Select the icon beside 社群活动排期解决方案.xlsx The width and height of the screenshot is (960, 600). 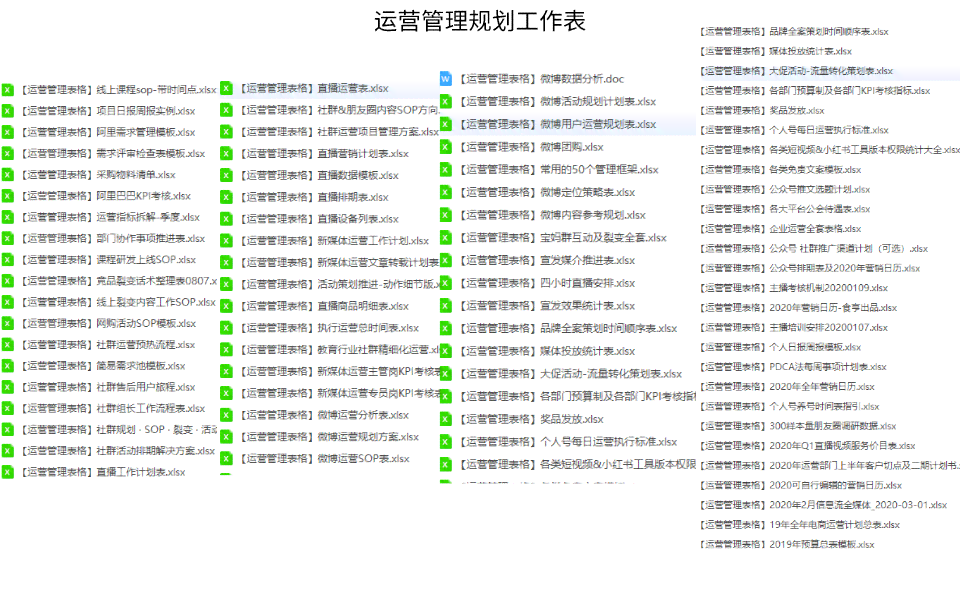point(7,451)
